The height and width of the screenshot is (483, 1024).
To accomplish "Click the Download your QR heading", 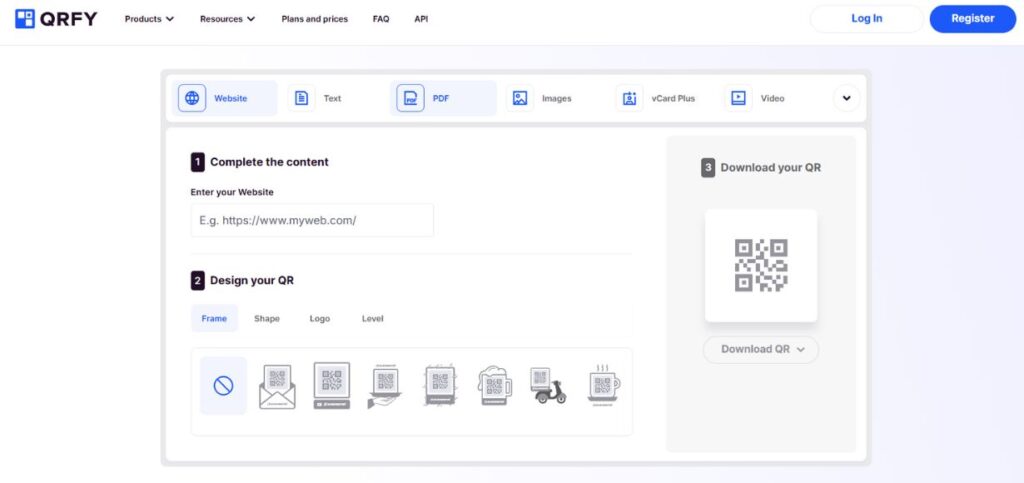I will 771,168.
